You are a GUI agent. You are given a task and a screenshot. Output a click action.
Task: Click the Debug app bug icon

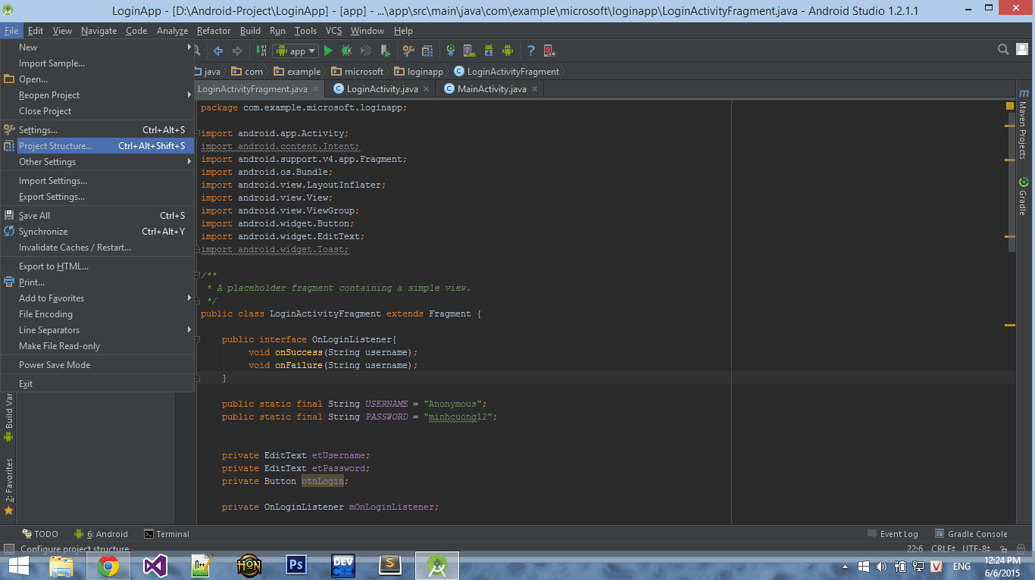pyautogui.click(x=347, y=51)
